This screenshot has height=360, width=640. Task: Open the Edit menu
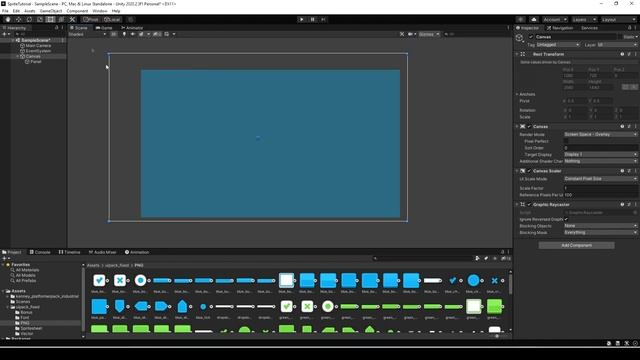click(16, 11)
